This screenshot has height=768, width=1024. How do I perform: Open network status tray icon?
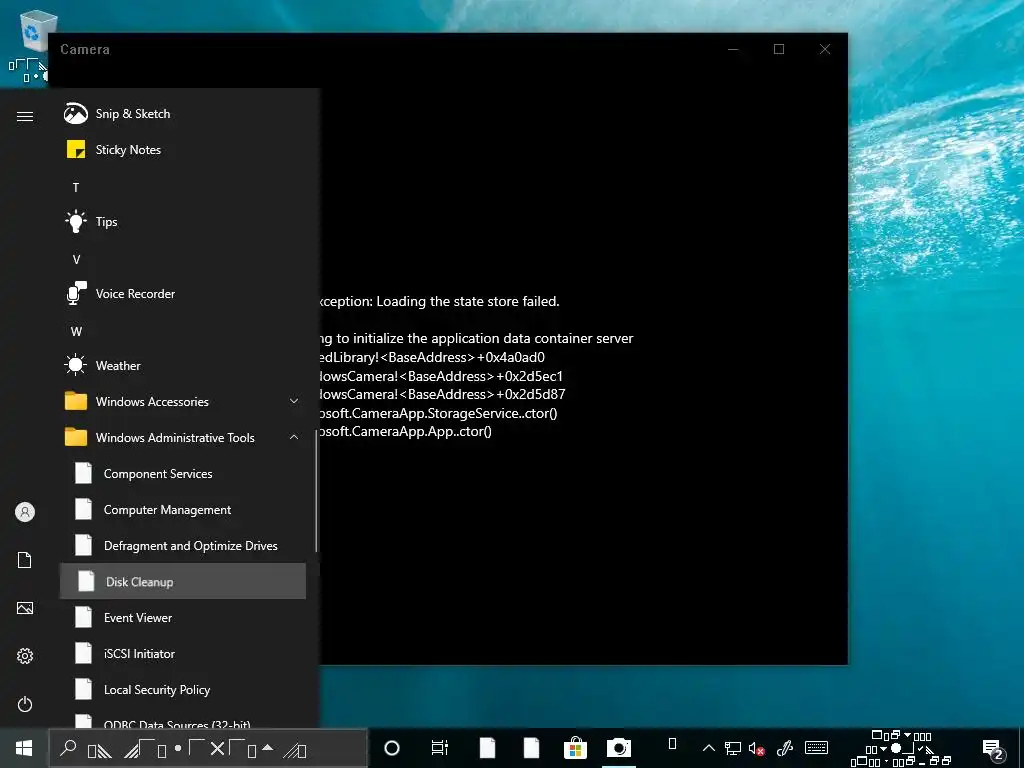(733, 748)
